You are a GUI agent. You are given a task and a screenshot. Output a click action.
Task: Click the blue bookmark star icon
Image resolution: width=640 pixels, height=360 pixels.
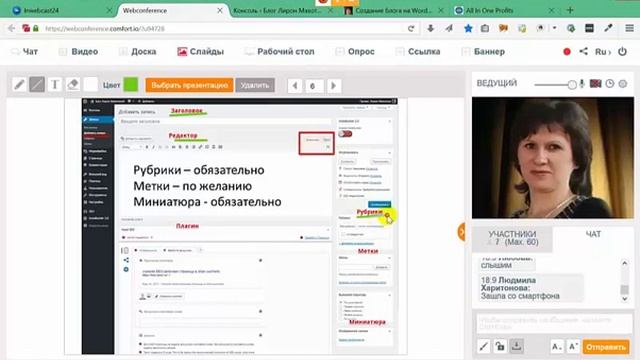(468, 28)
